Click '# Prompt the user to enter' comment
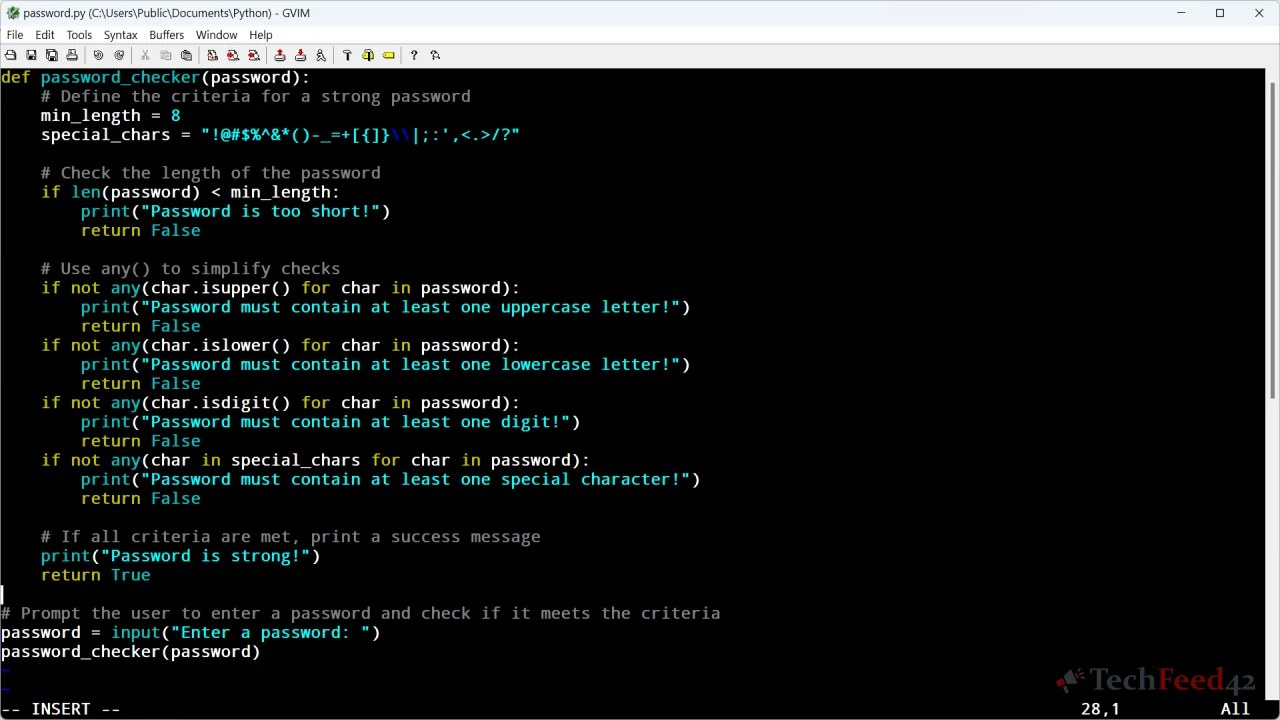 [360, 613]
